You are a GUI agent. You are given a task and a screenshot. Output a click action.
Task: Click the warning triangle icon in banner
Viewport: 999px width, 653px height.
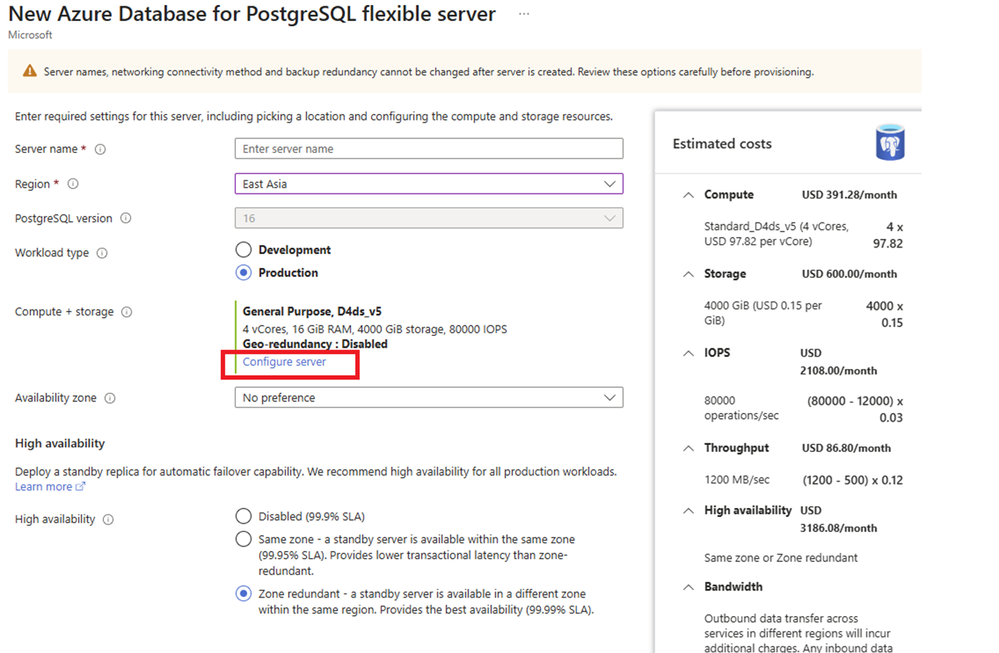[29, 71]
